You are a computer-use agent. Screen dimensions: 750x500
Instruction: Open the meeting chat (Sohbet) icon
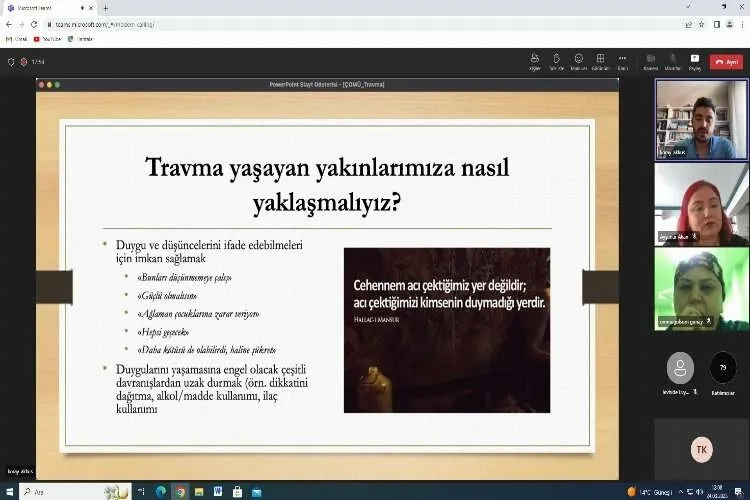coord(557,60)
